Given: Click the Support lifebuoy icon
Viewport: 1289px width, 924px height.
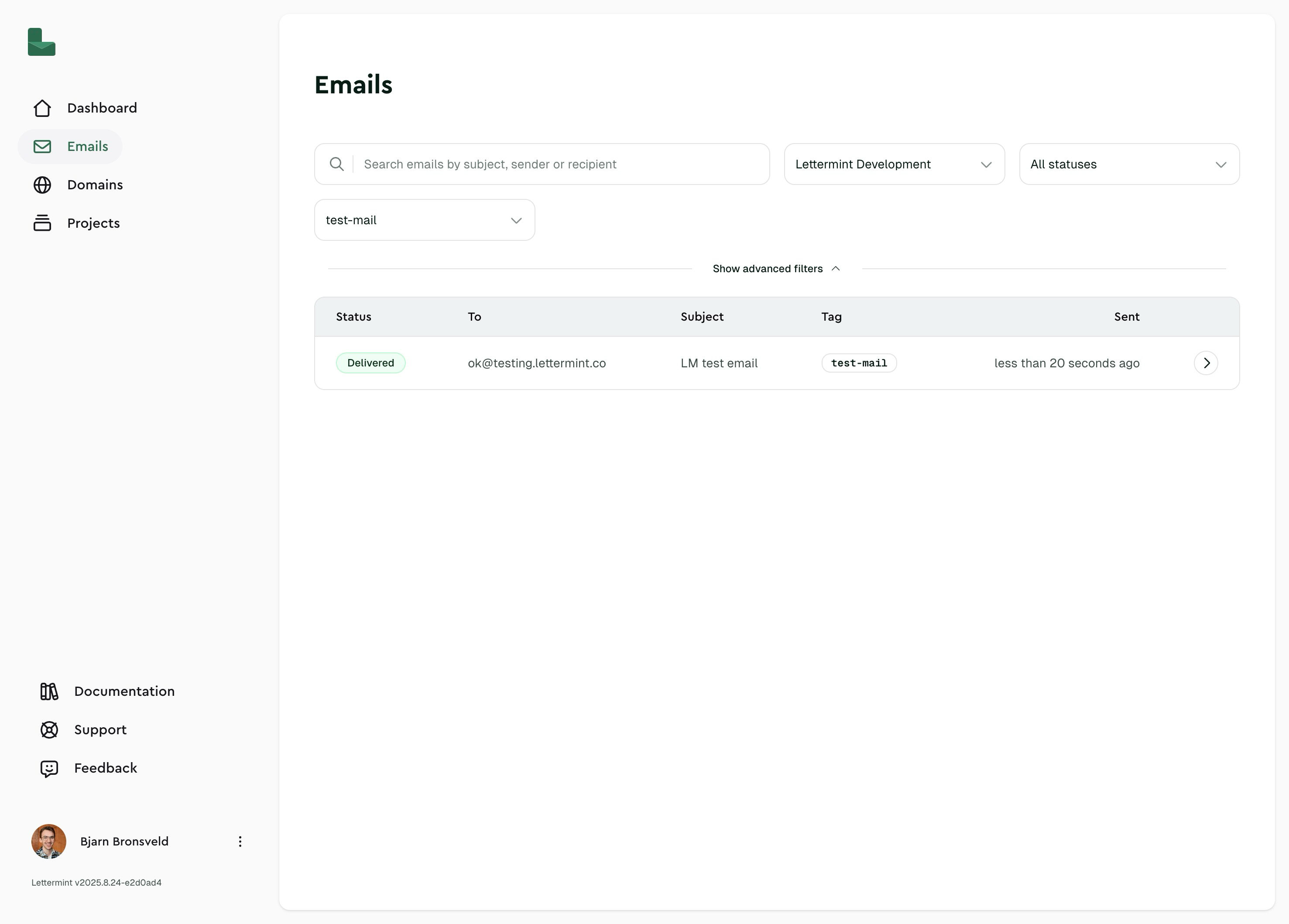Looking at the screenshot, I should 49,730.
